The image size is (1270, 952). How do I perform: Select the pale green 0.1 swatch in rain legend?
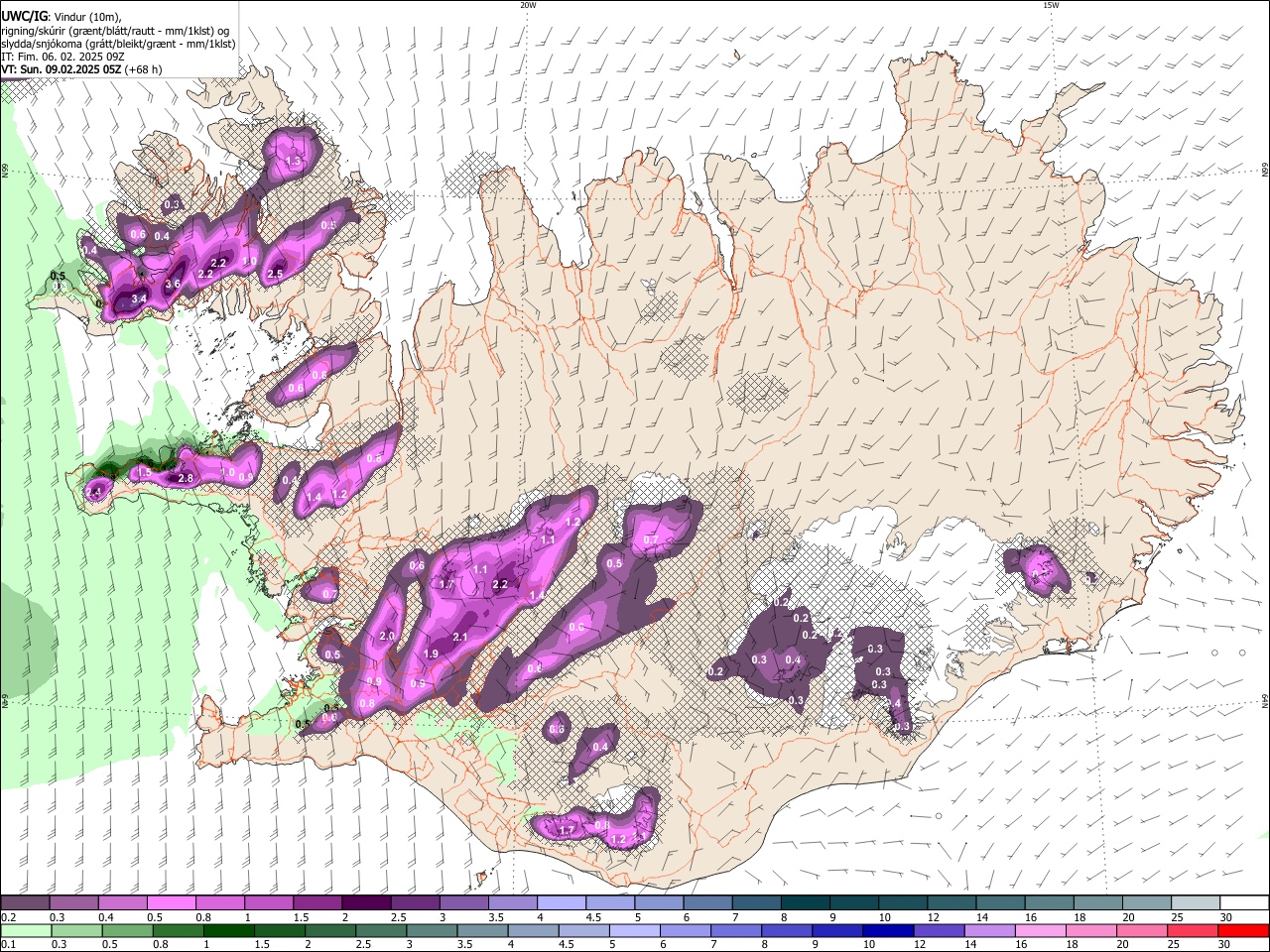(26, 931)
